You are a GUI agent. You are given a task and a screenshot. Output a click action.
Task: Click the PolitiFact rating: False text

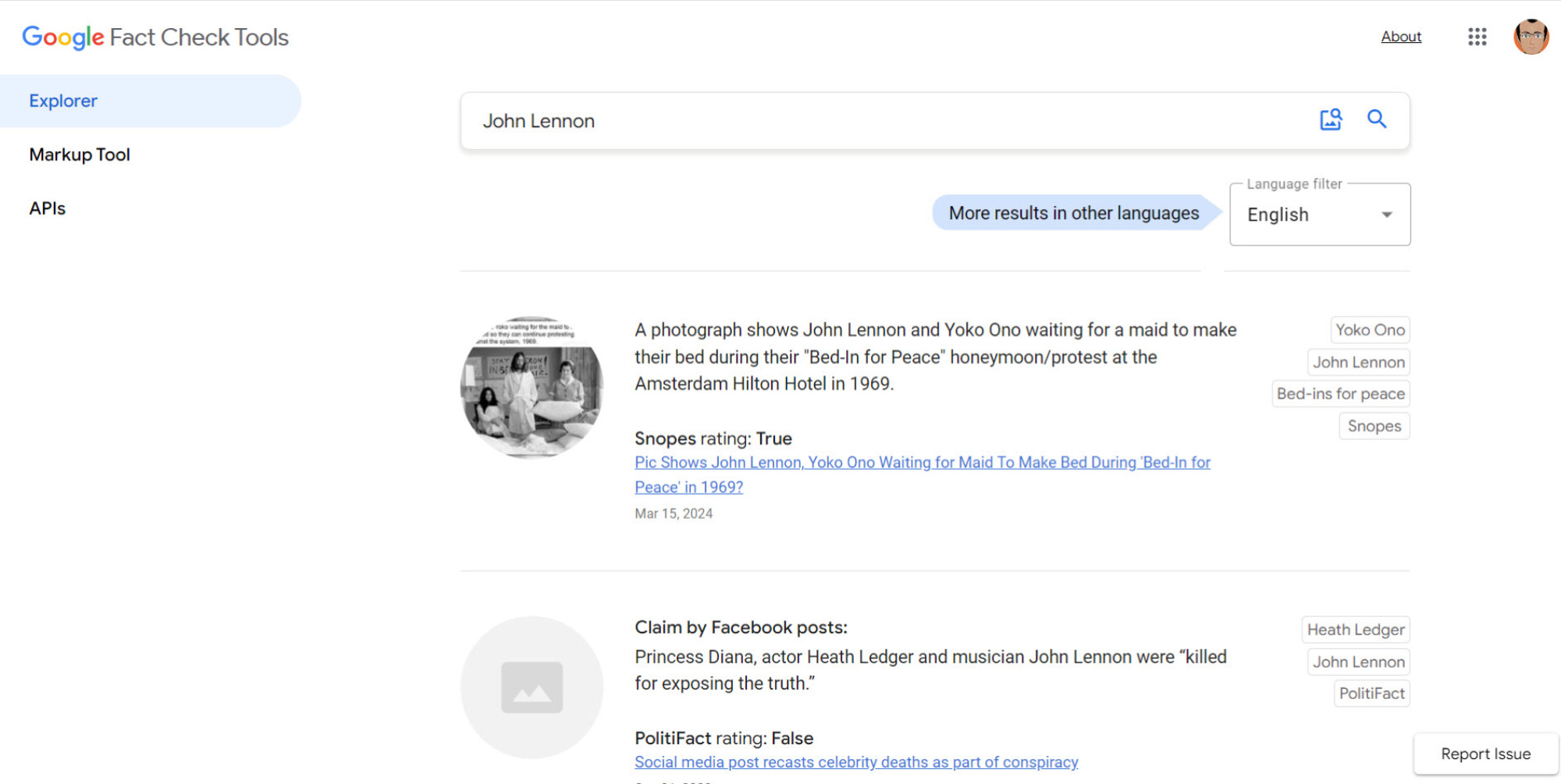click(724, 738)
